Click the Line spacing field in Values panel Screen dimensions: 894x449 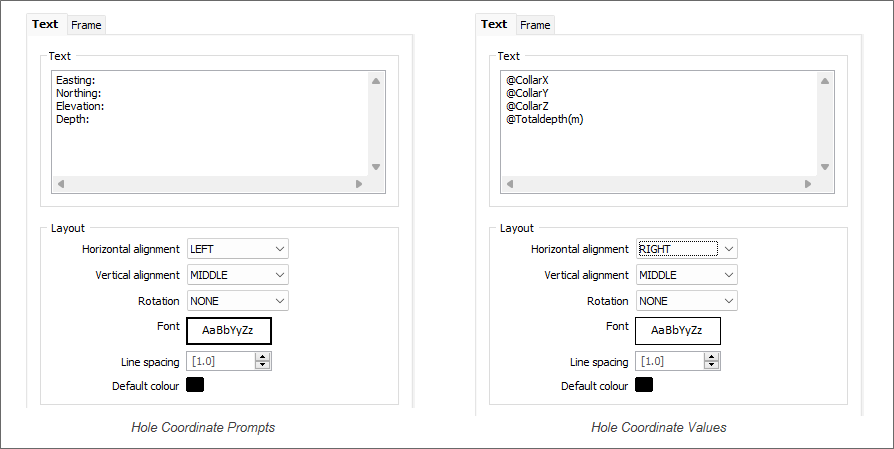click(670, 361)
